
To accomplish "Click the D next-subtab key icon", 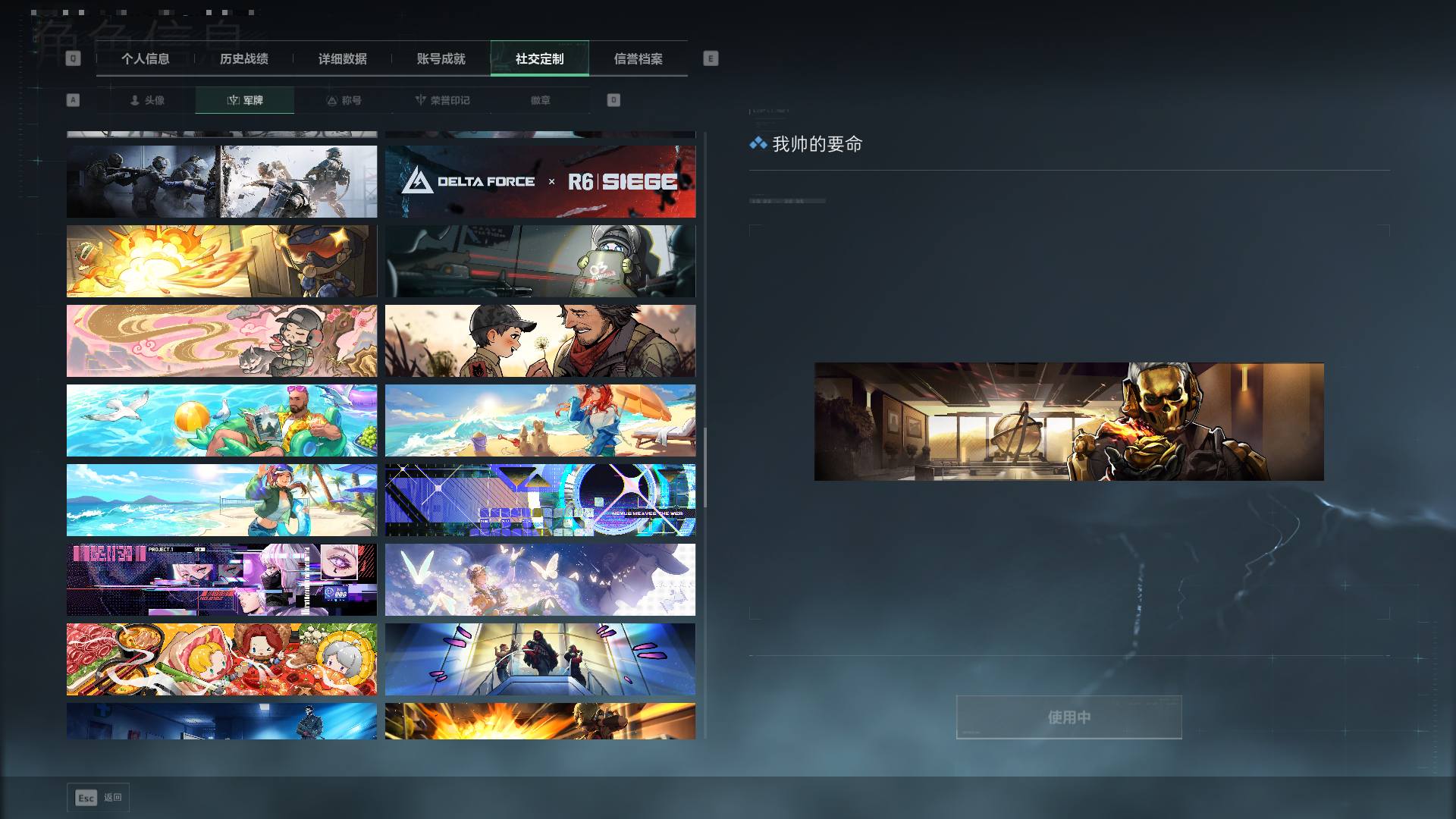I will click(x=613, y=100).
